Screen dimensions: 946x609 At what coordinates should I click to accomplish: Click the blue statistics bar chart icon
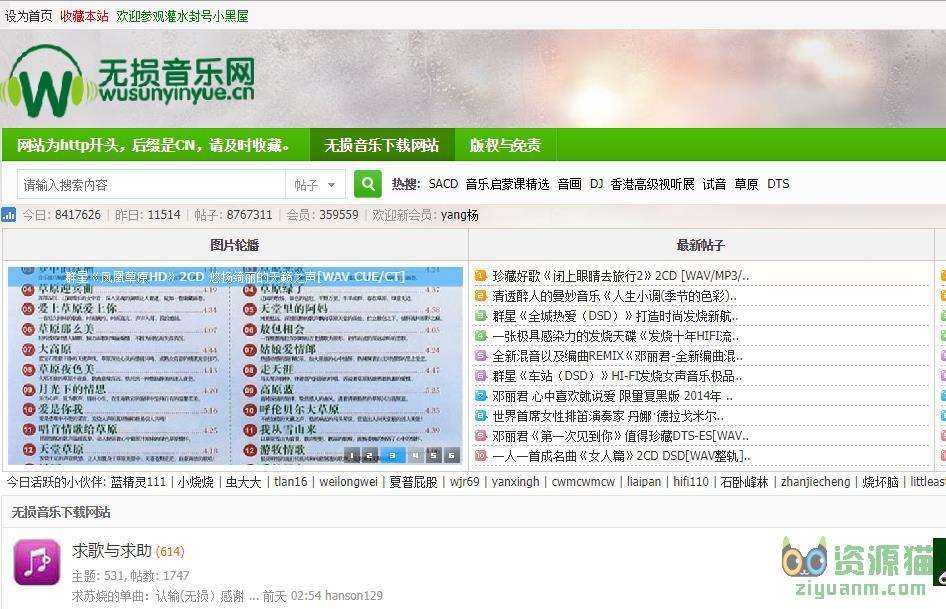pos(8,214)
